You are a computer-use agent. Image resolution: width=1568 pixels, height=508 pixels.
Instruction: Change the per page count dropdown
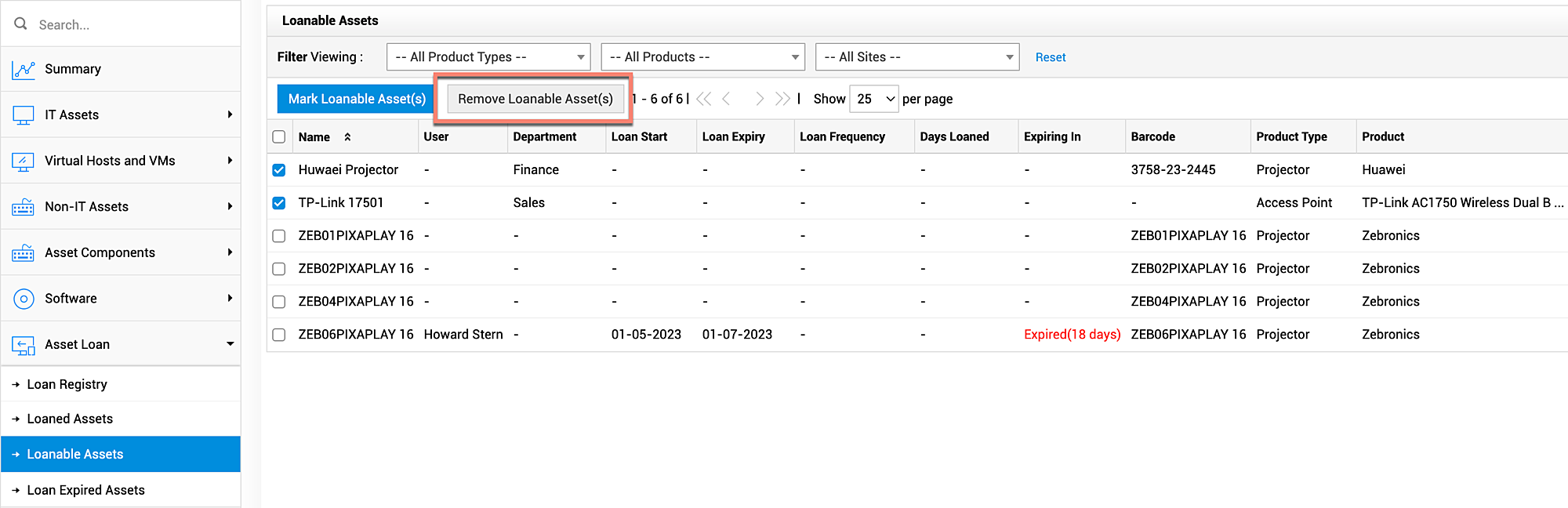click(874, 99)
